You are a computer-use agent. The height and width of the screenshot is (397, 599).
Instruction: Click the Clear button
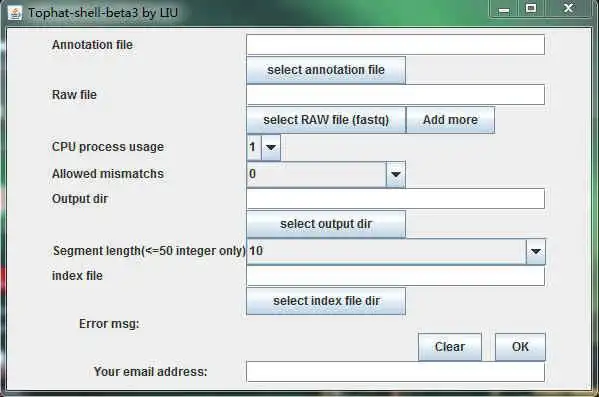pos(450,347)
